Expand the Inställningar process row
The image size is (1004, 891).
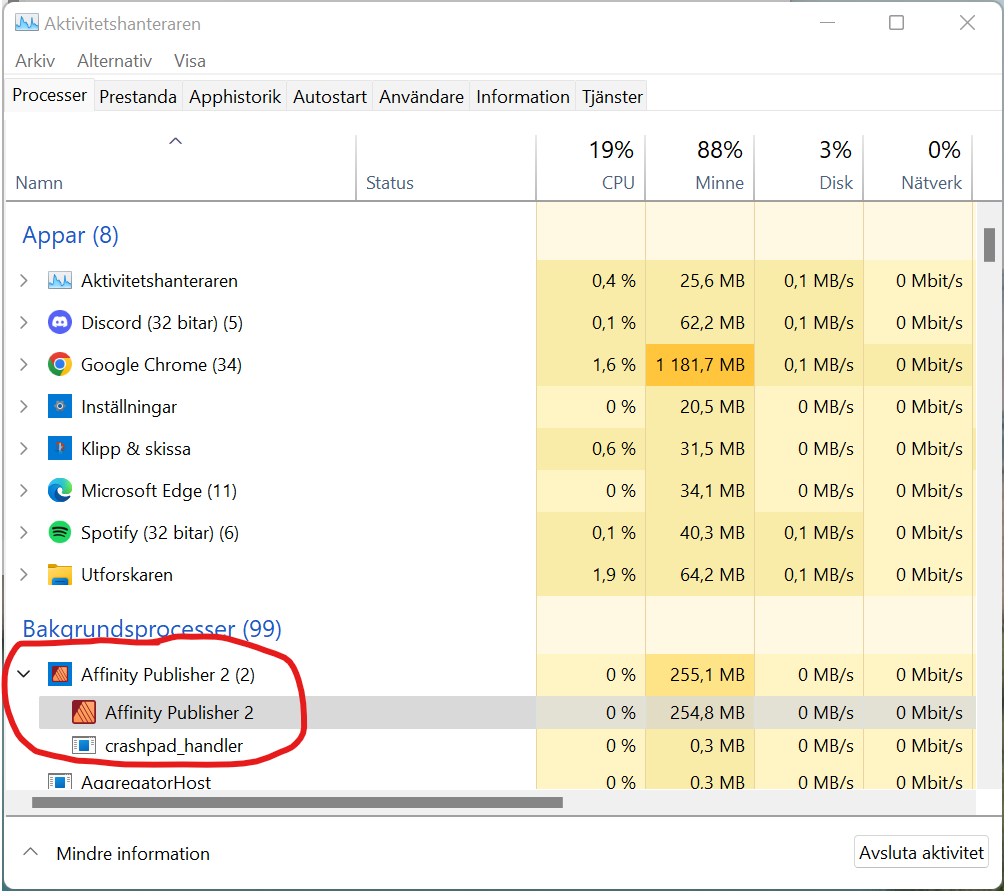coord(24,406)
